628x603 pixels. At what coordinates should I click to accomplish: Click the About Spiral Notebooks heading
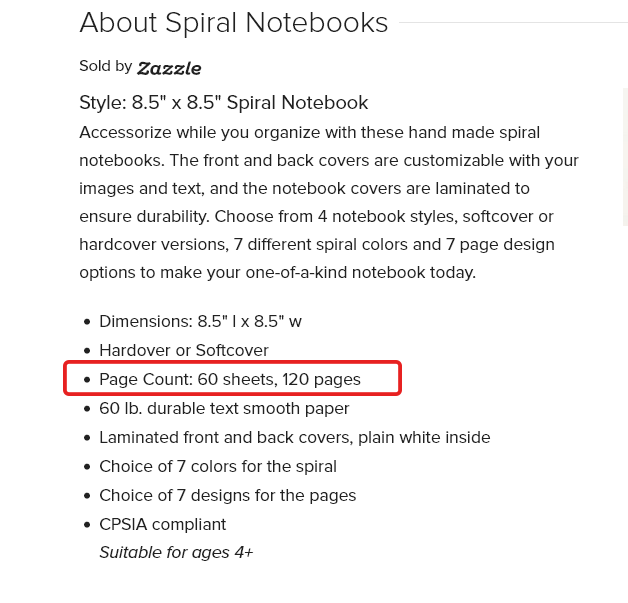pos(234,22)
